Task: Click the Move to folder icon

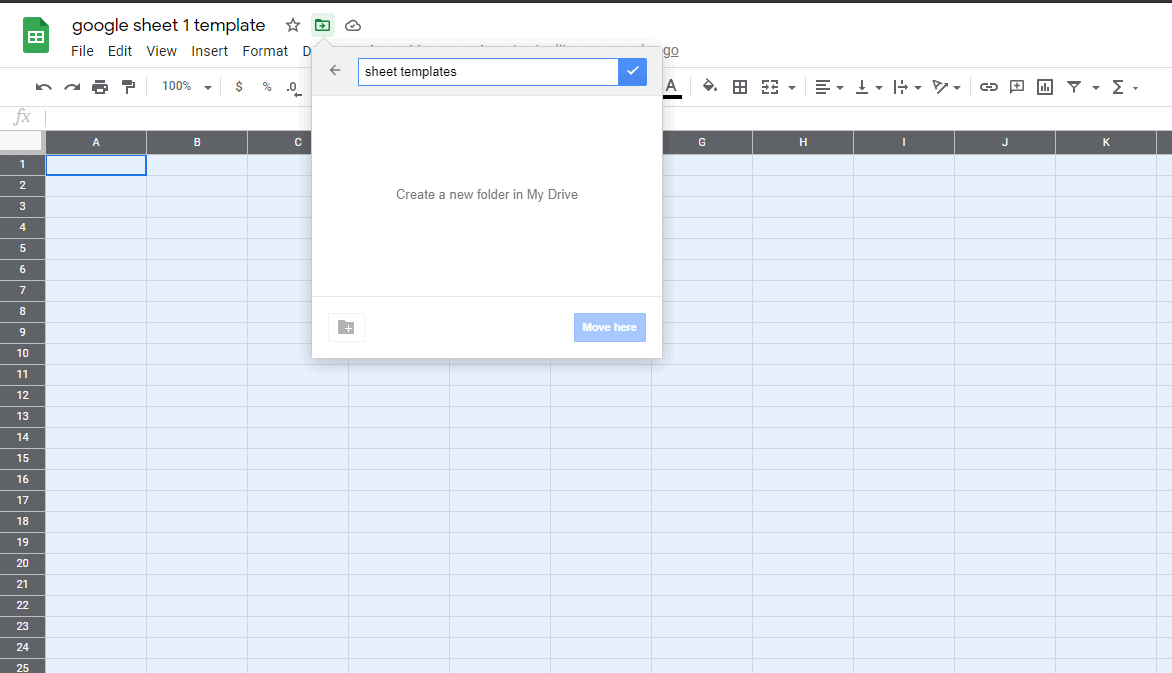Action: pos(322,25)
